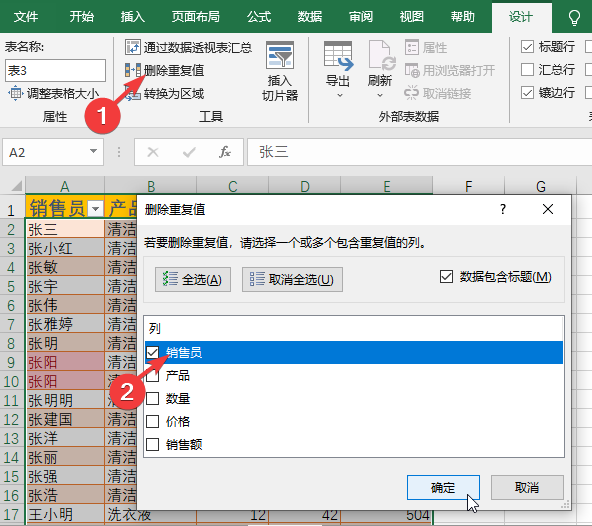The width and height of the screenshot is (592, 526).
Task: Expand the Export (导出) dropdown arrow
Action: click(340, 95)
